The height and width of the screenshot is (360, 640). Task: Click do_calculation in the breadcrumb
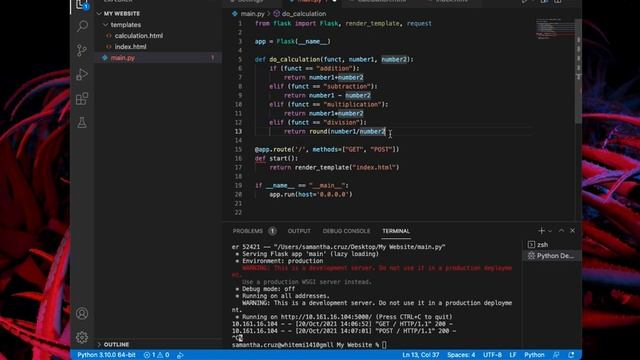304,13
